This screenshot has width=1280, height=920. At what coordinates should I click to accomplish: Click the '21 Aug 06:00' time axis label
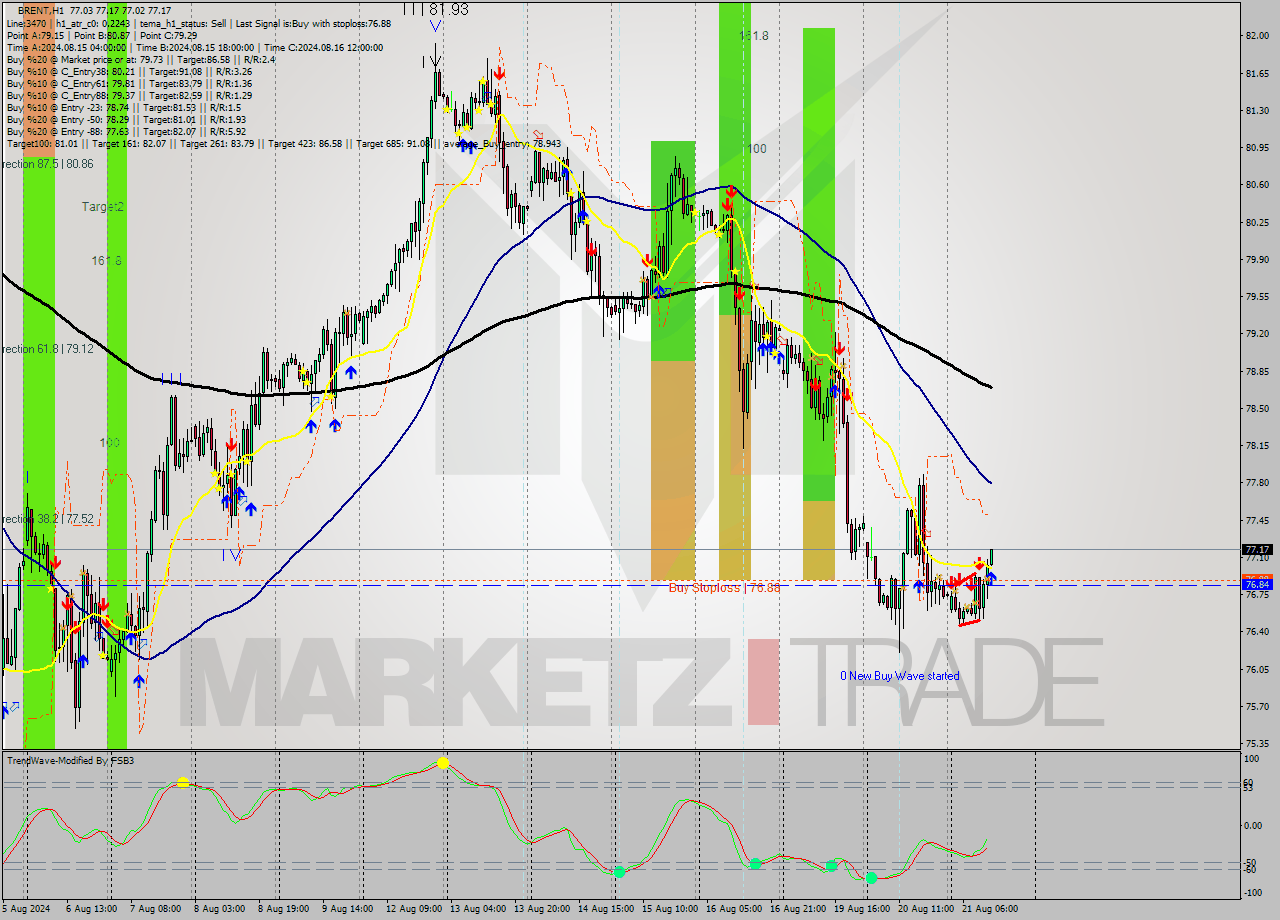[991, 909]
